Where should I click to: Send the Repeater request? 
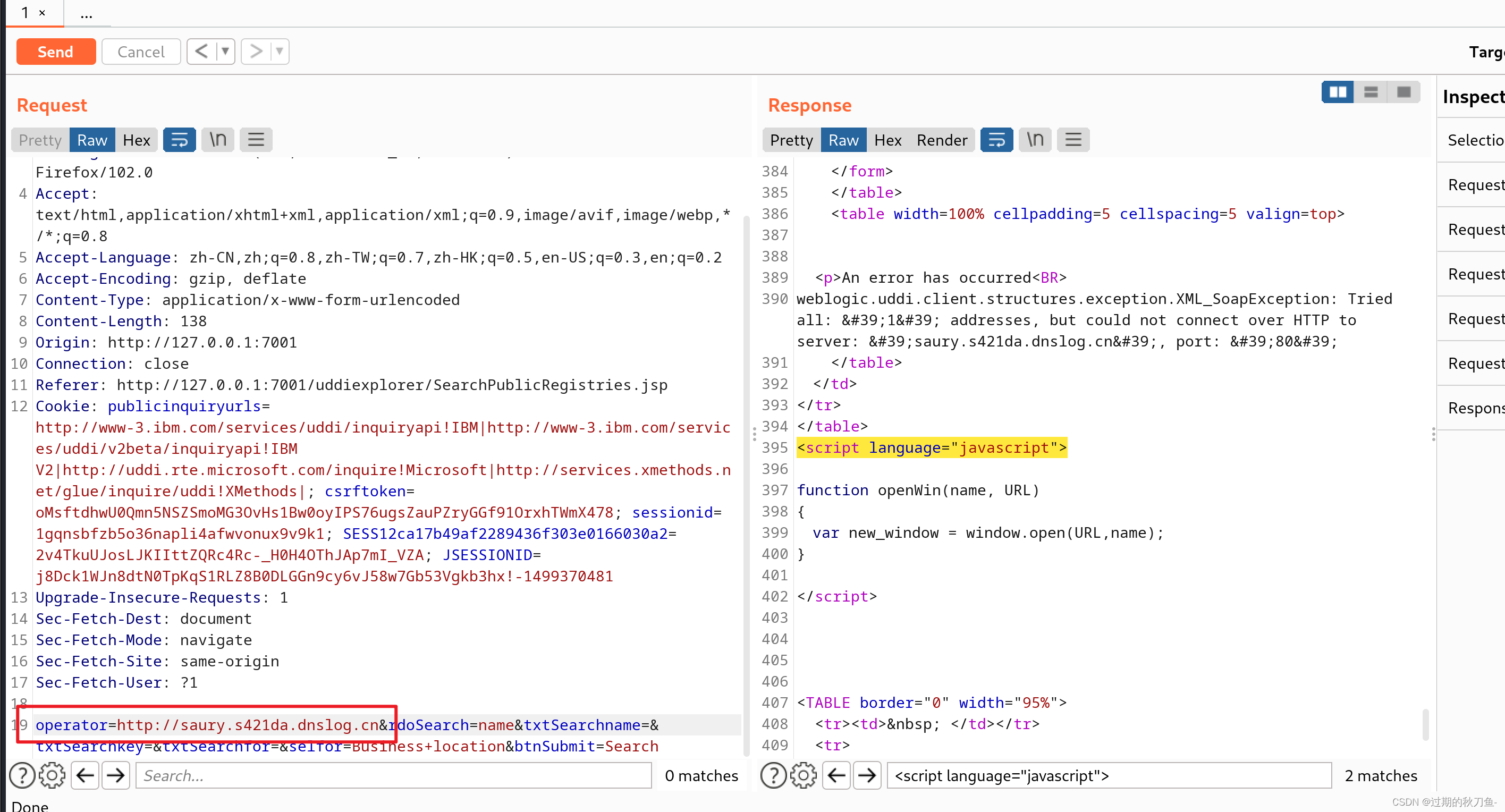pos(55,52)
